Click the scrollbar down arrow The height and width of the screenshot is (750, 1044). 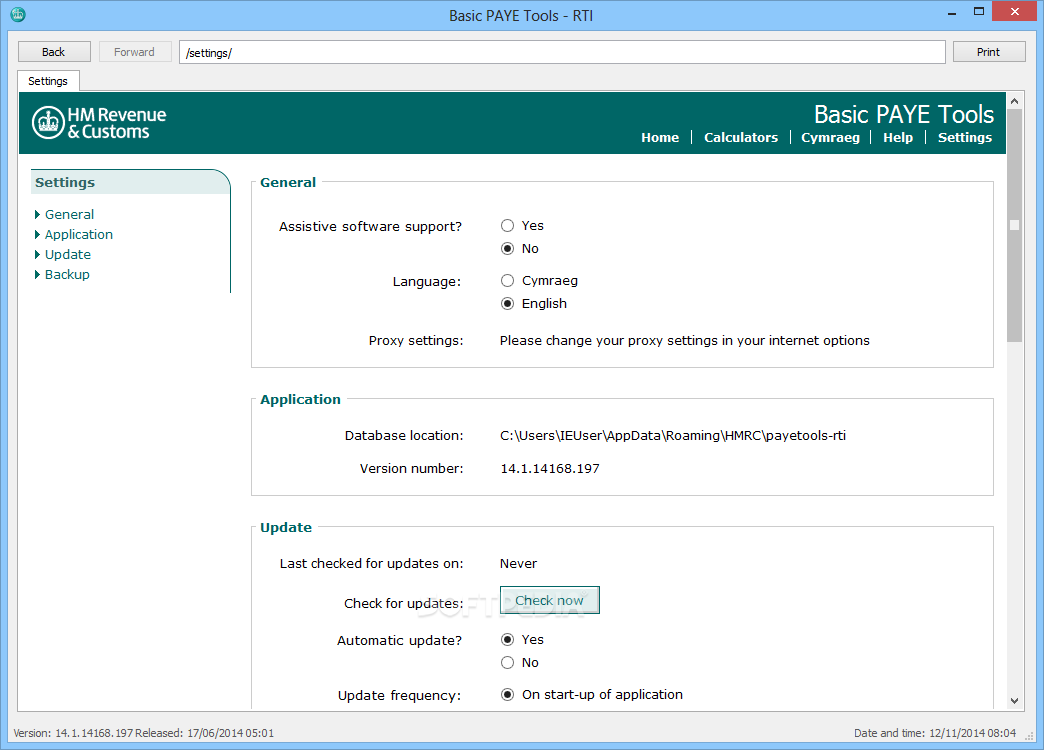pos(1014,701)
